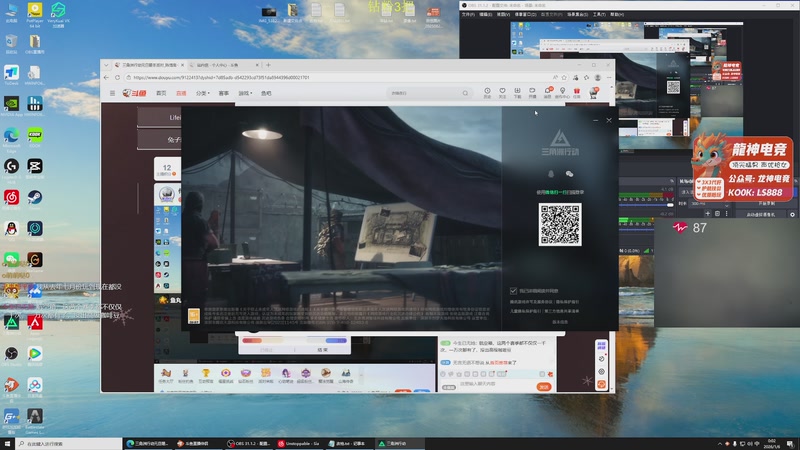Open the QQ penguin desktop icon
The width and height of the screenshot is (800, 450).
[11, 230]
